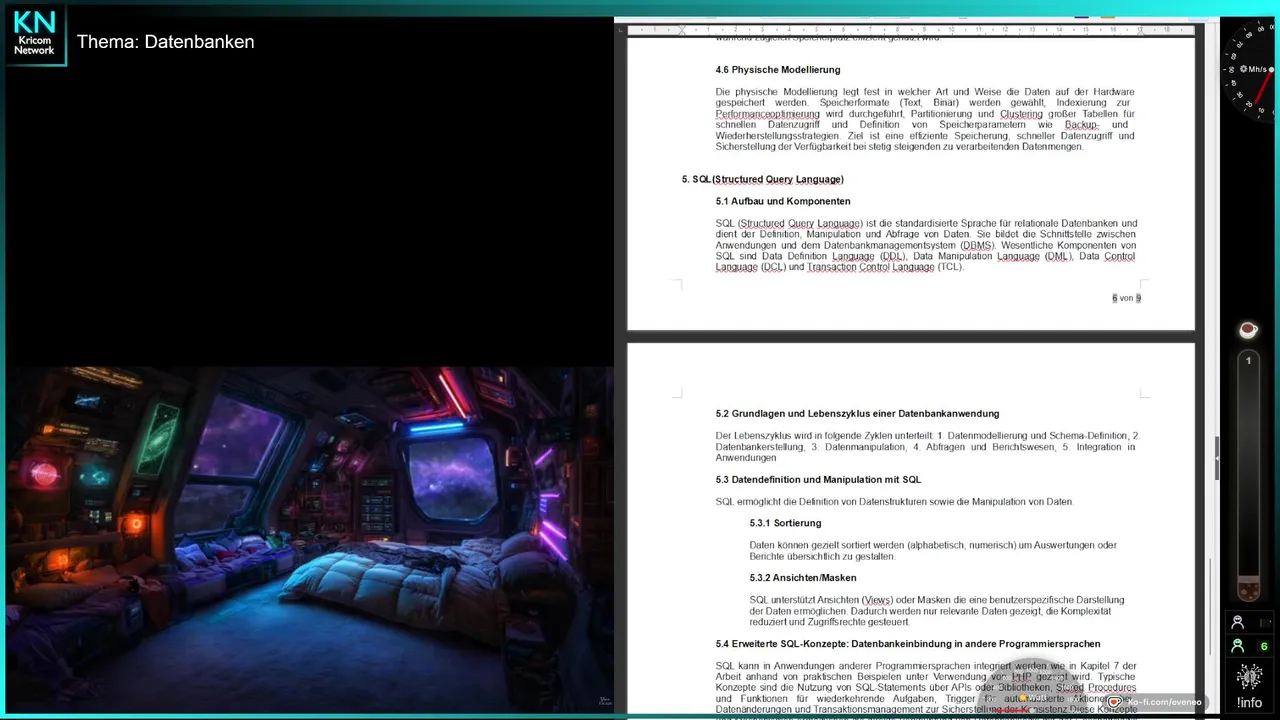
Task: Click the underlined word 'Performanceoptimierung'
Action: pyautogui.click(x=769, y=114)
